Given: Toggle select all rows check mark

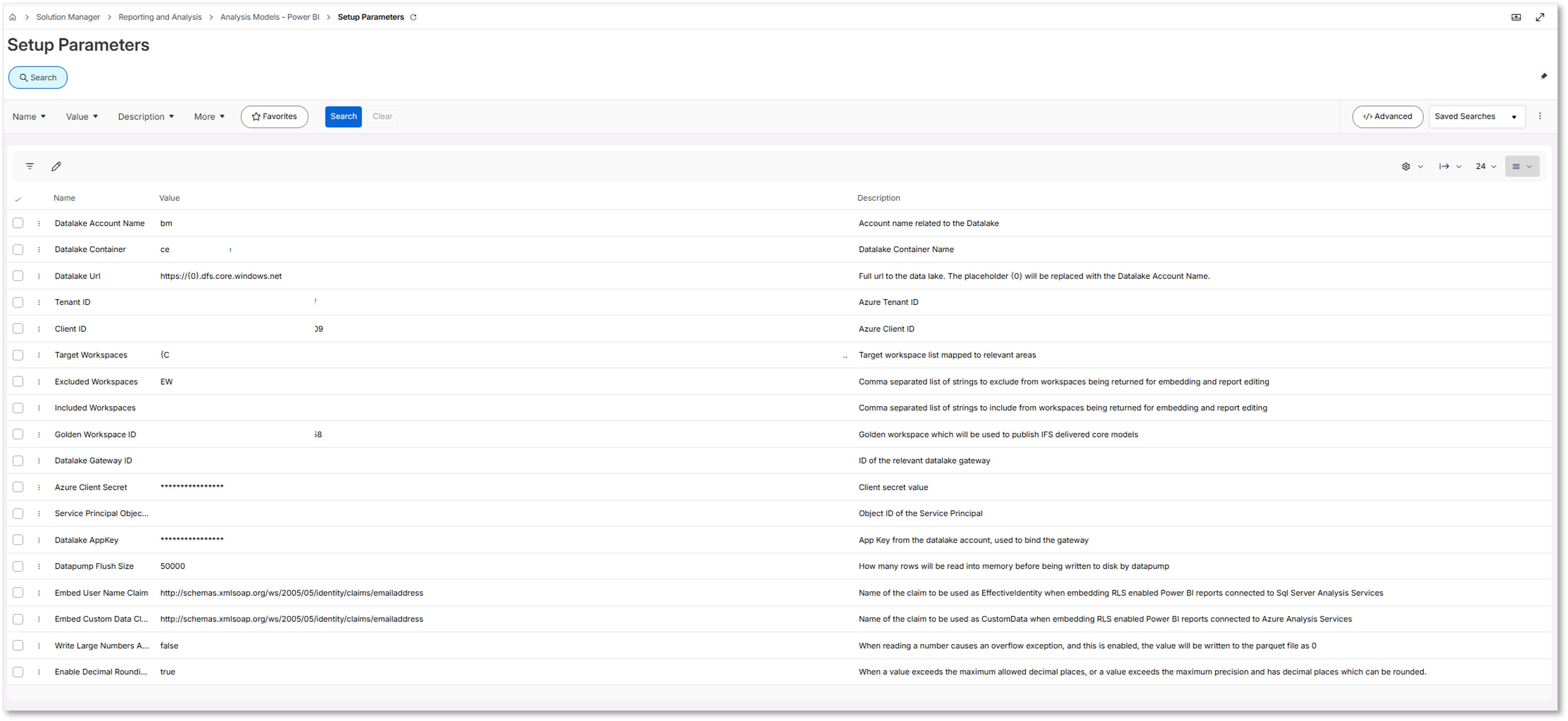Looking at the screenshot, I should tap(18, 199).
